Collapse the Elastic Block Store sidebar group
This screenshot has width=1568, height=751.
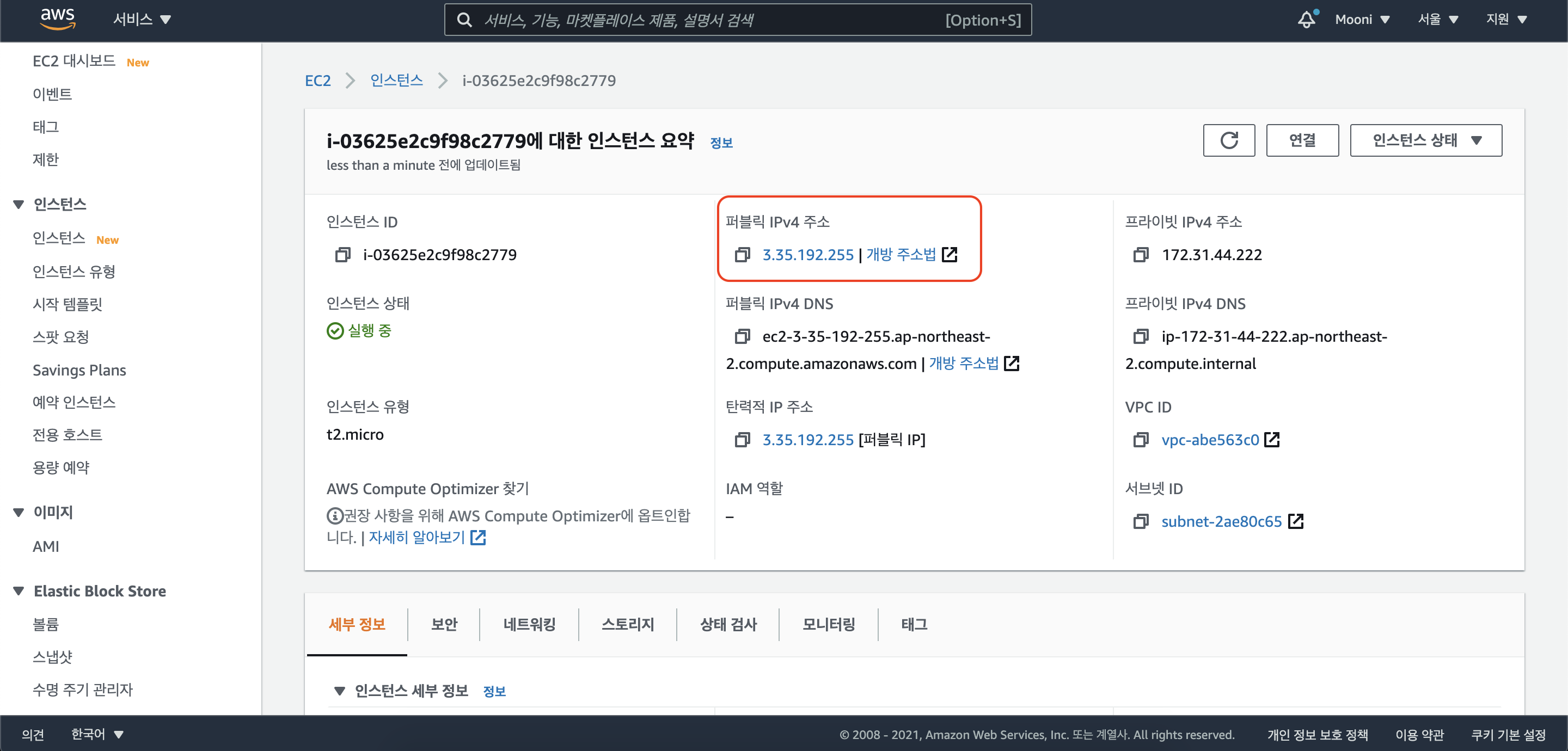(19, 590)
